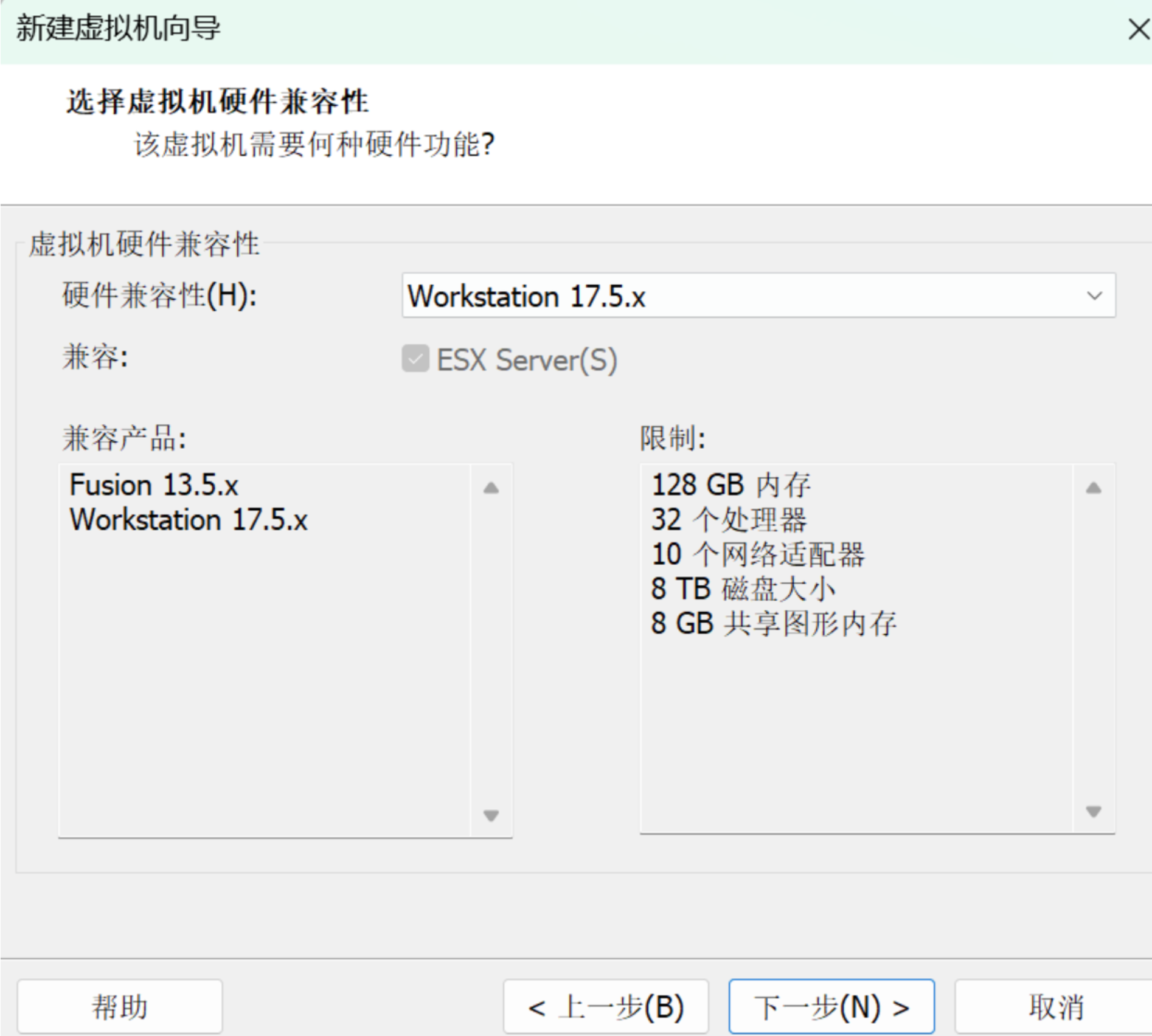
Task: Click the 8 GB 共享图形内存 entry
Action: tap(774, 623)
